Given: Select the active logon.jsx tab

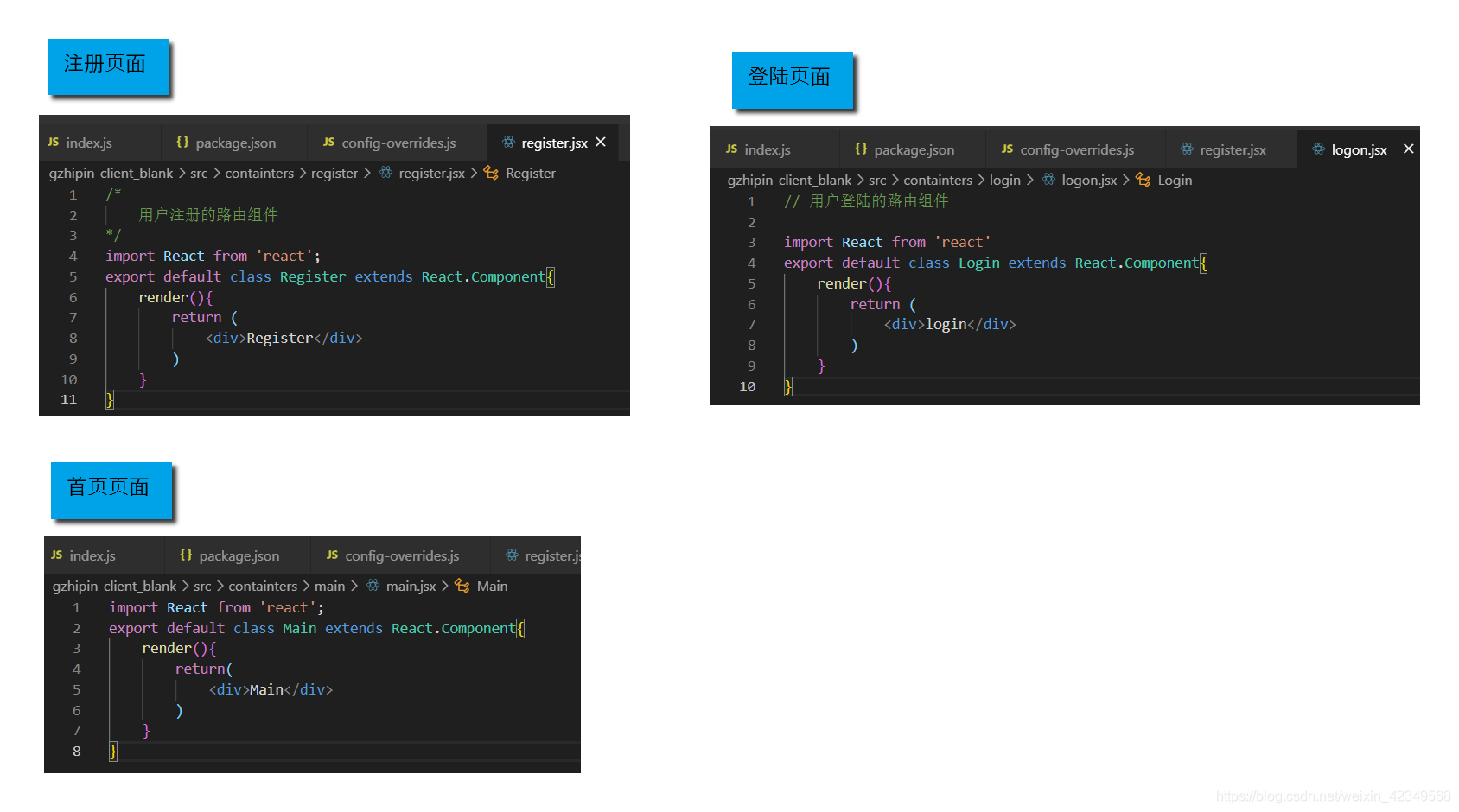Looking at the screenshot, I should tap(1358, 149).
